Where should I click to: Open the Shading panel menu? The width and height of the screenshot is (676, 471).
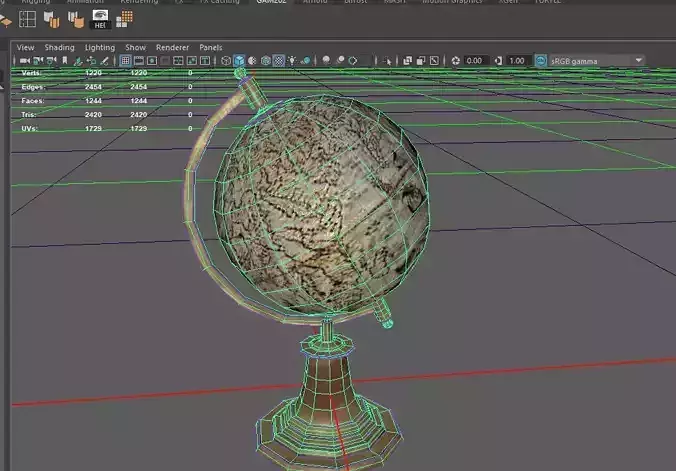59,47
